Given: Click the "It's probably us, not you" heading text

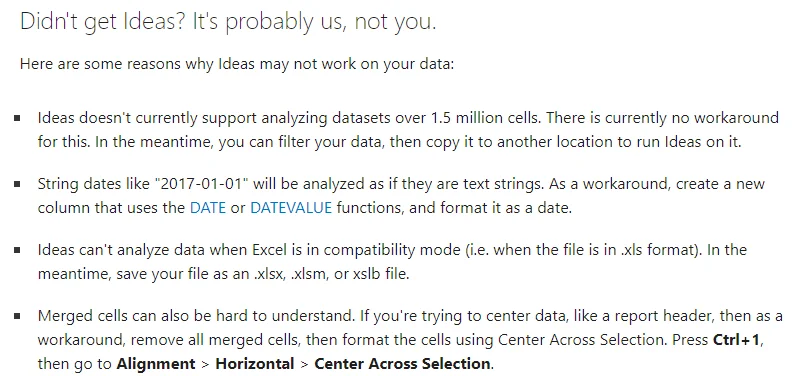Looking at the screenshot, I should point(314,22).
